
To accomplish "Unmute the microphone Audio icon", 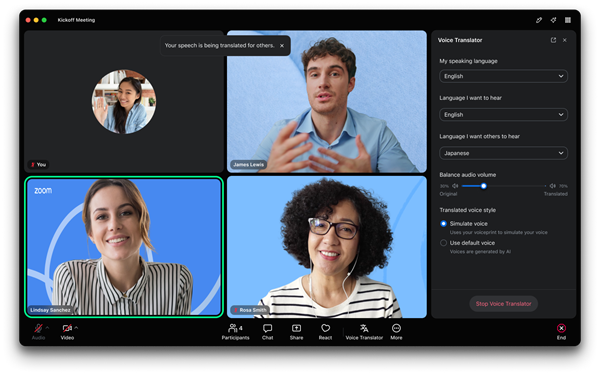I will coord(38,328).
